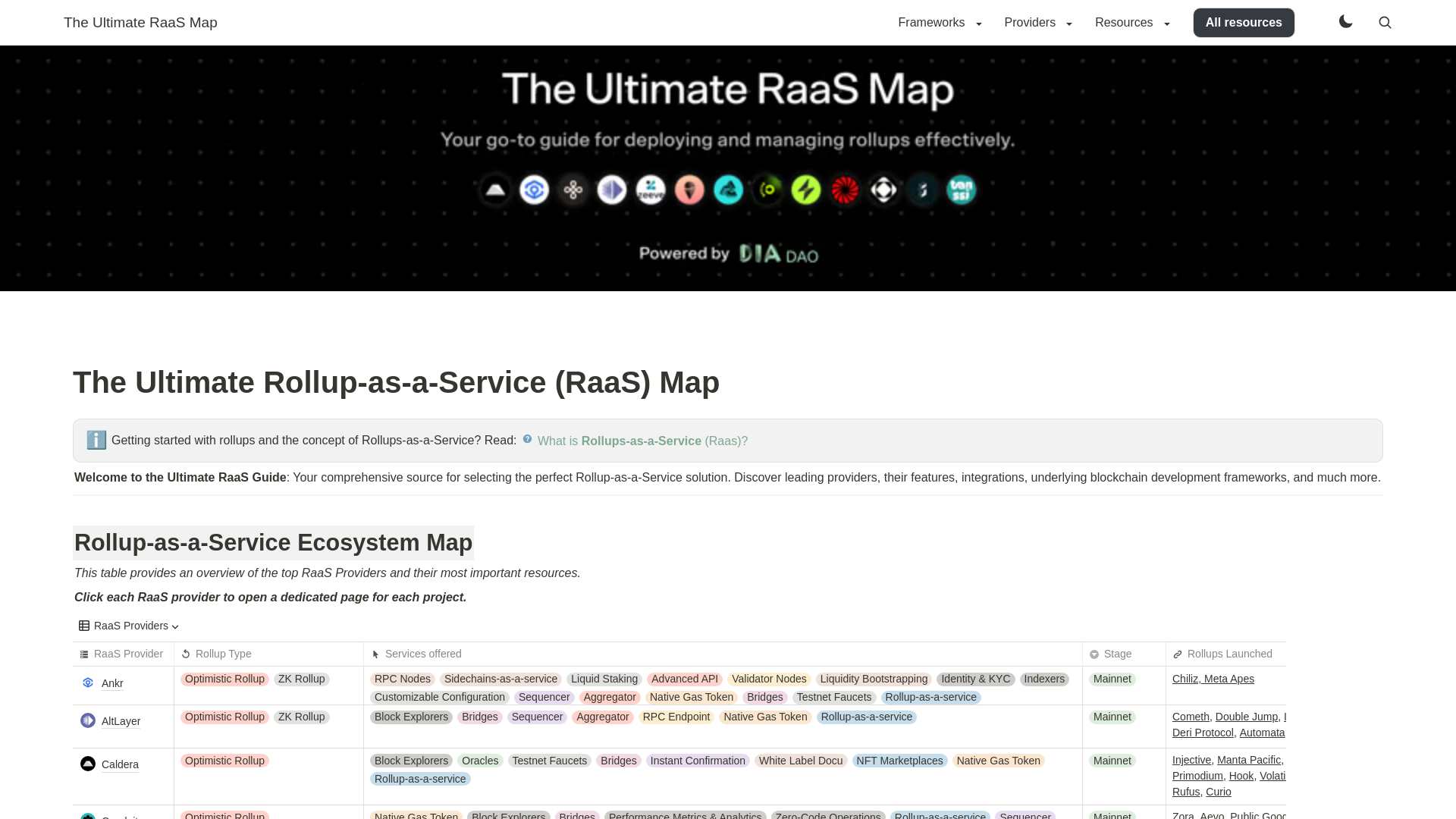Click Caldera logo in banner icon row
1456x819 pixels.
(x=495, y=190)
